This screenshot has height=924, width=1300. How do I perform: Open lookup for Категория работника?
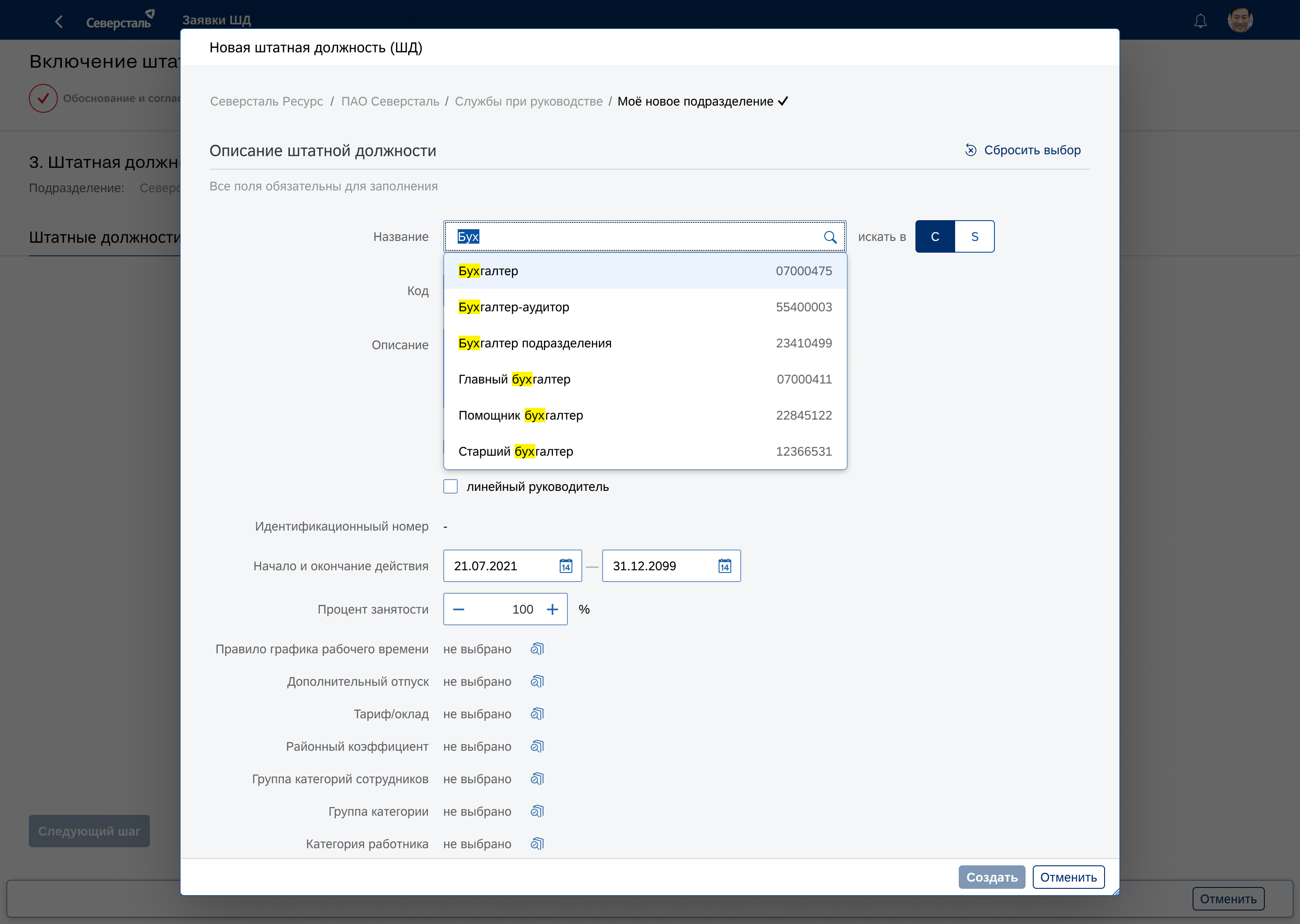point(537,844)
